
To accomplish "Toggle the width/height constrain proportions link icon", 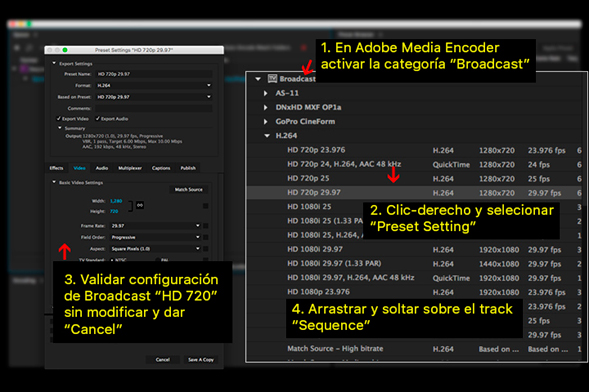I will pos(140,205).
